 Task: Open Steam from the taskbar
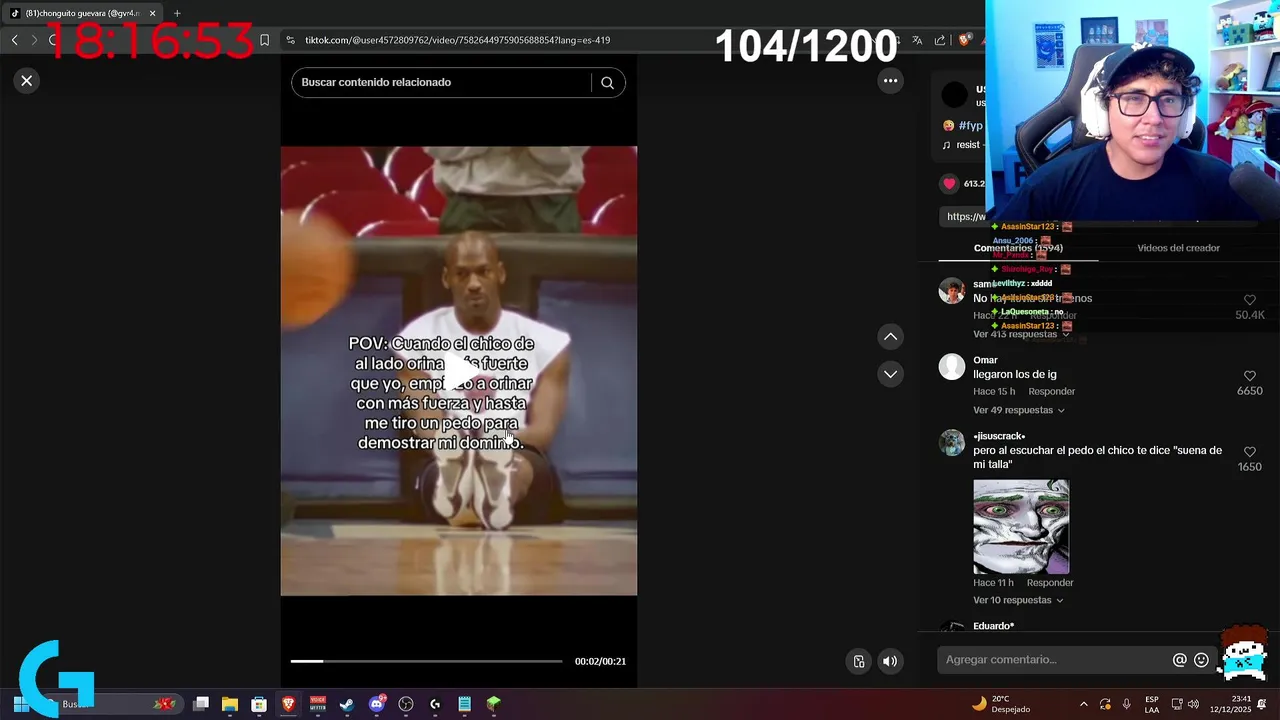tap(347, 704)
